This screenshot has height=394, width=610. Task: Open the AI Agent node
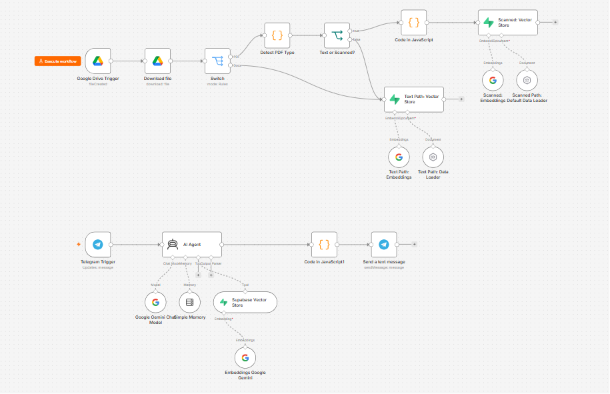[x=192, y=245]
